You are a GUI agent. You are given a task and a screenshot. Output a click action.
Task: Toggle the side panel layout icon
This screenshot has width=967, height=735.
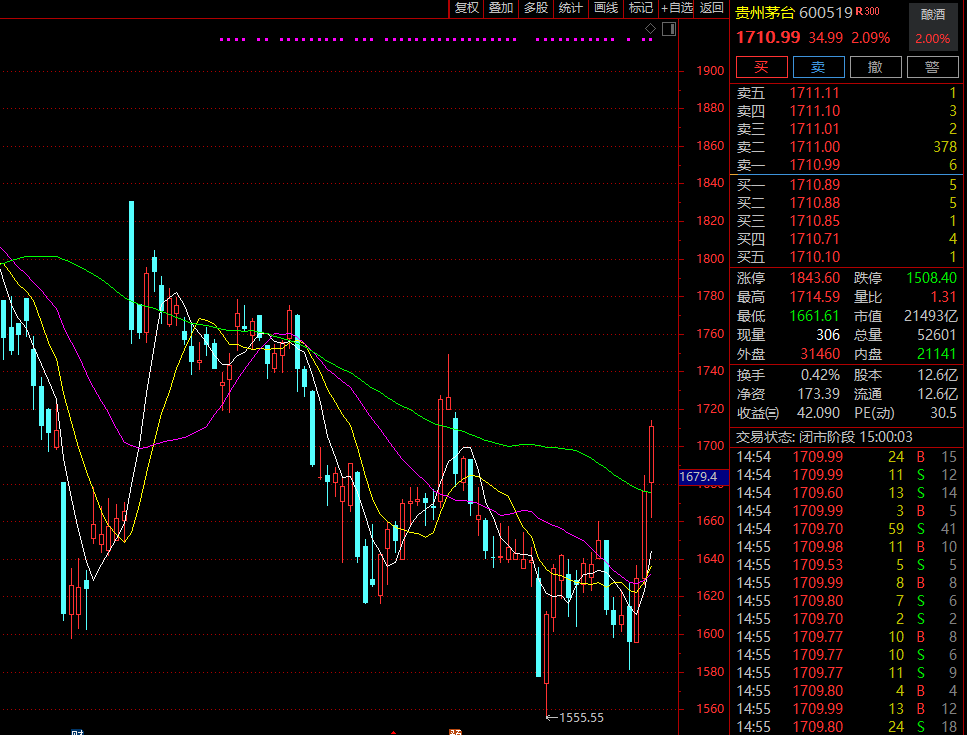pyautogui.click(x=669, y=28)
